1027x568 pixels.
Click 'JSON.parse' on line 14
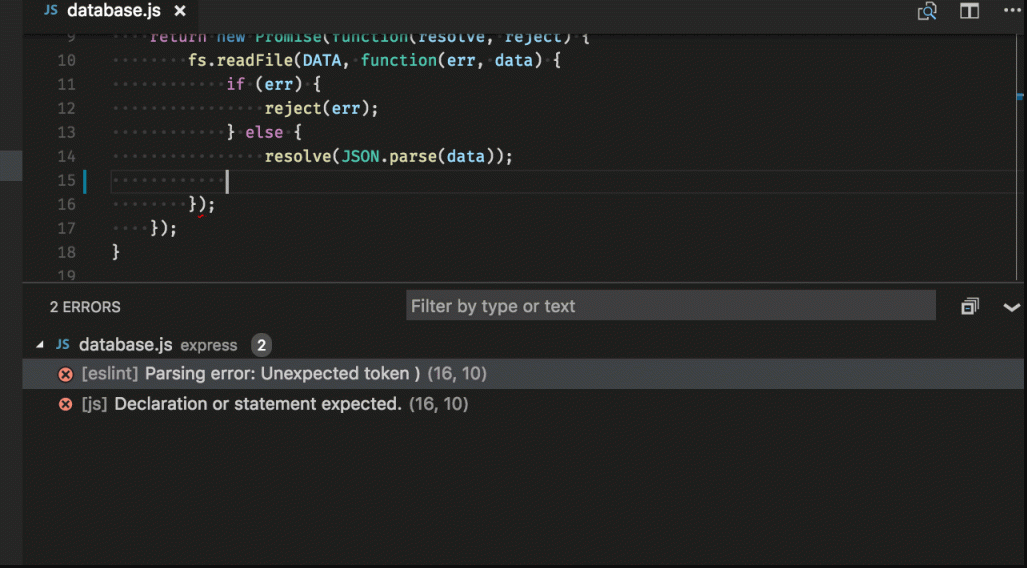pyautogui.click(x=389, y=157)
